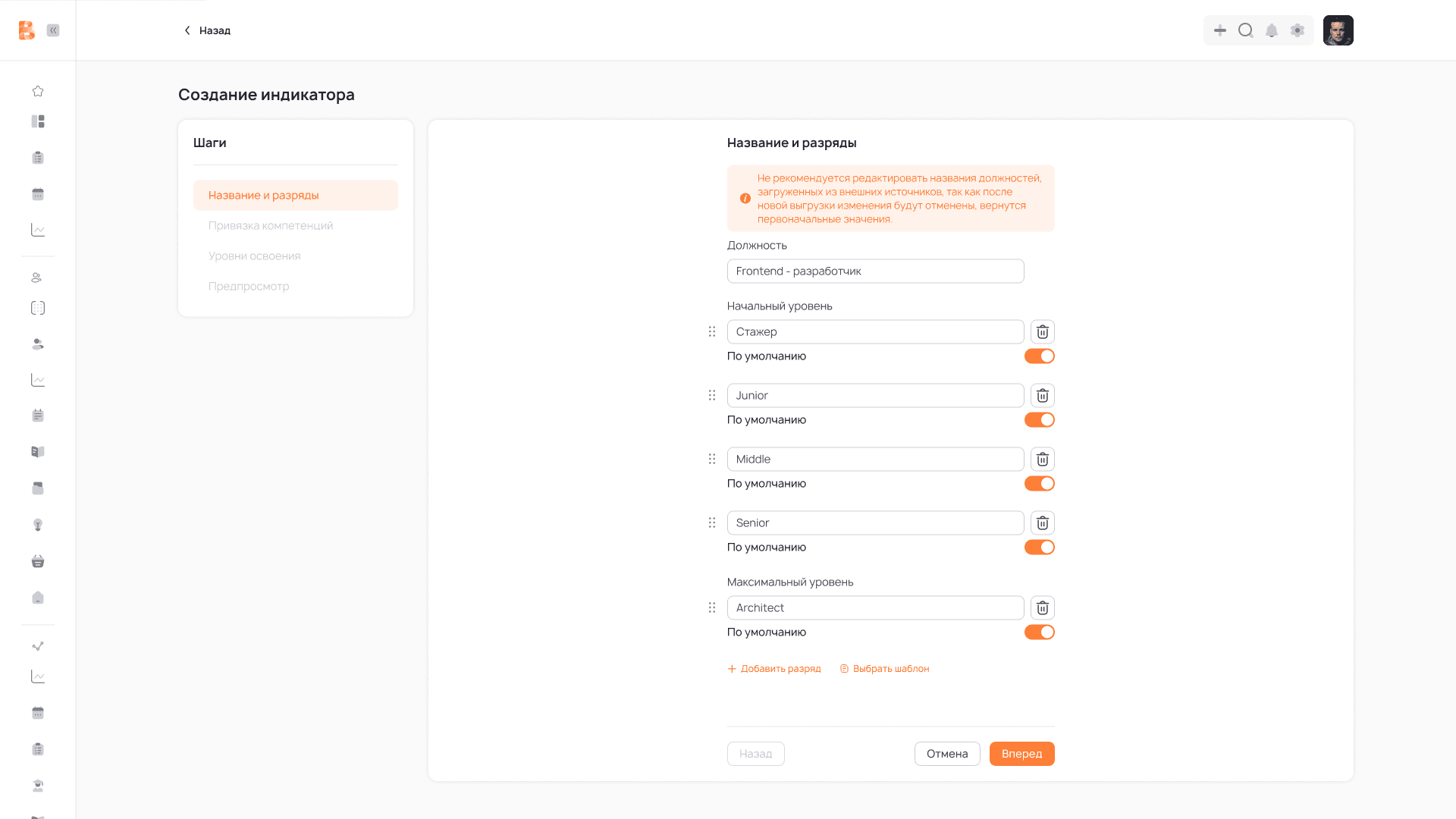Delete the Architect level row

point(1042,607)
